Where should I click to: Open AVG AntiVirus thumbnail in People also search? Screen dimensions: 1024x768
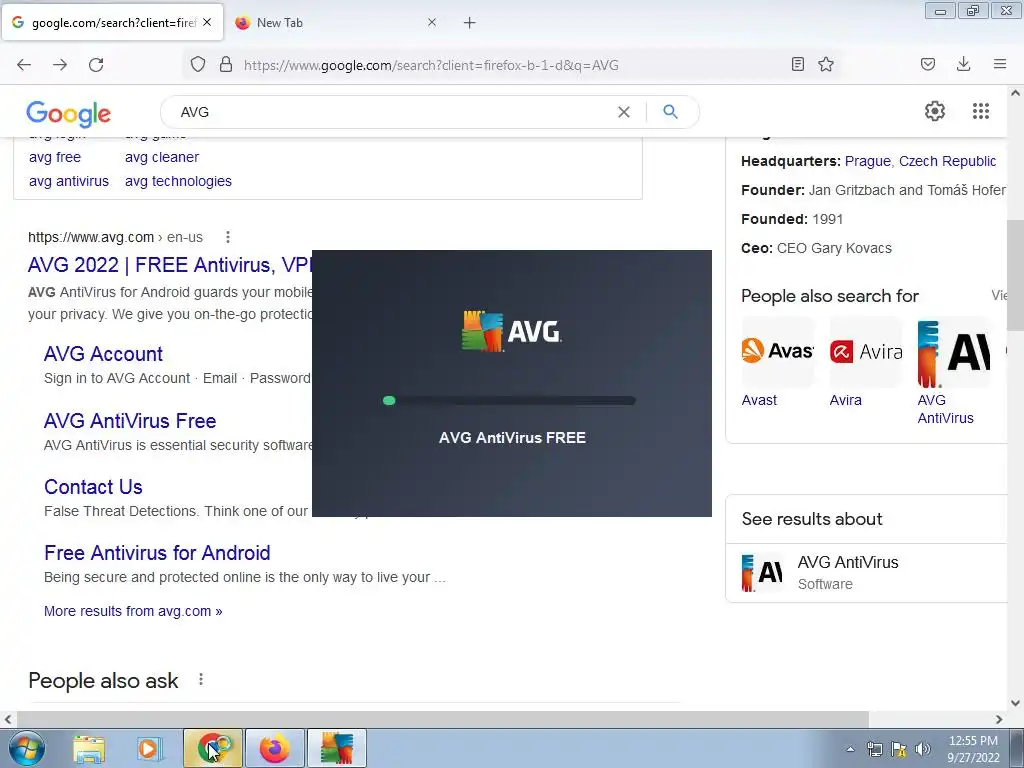(953, 353)
